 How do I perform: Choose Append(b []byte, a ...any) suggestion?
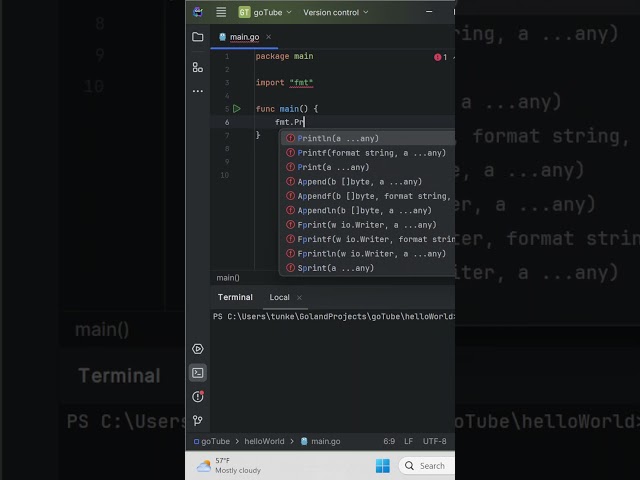click(x=368, y=182)
